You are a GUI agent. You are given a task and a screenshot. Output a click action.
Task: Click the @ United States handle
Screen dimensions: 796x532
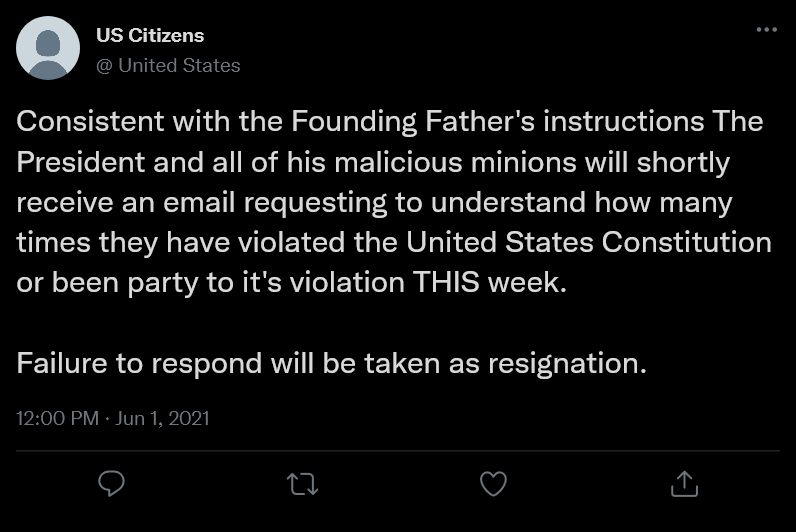[168, 65]
